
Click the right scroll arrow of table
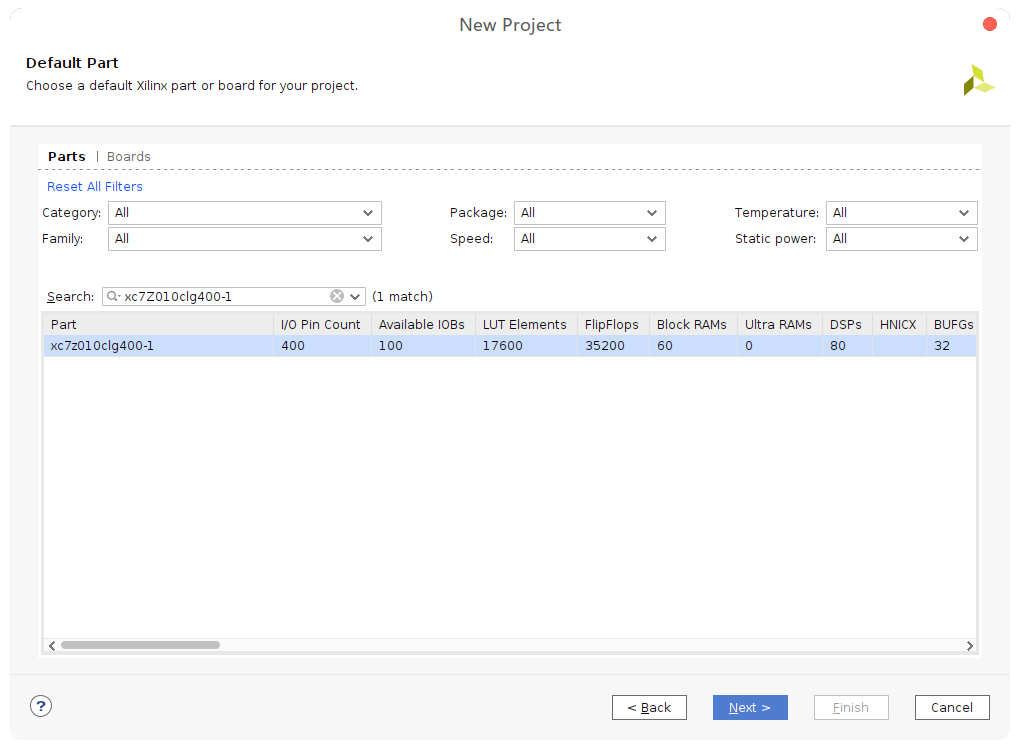[x=969, y=646]
